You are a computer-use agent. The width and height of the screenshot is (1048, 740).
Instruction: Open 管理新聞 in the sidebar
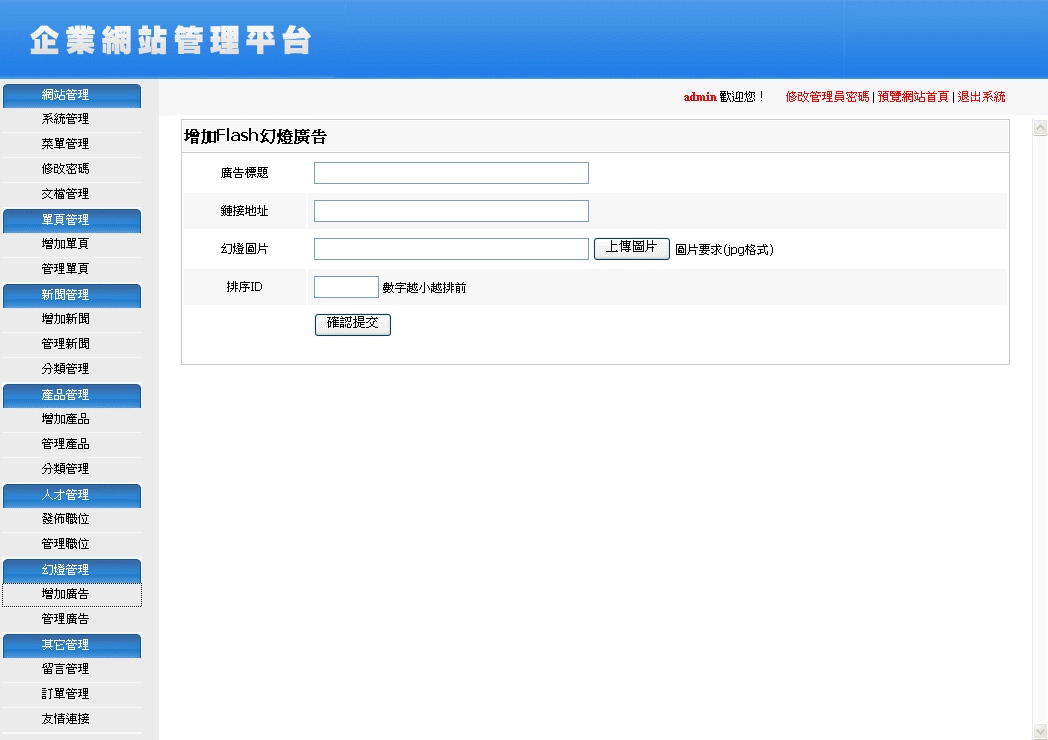65,344
